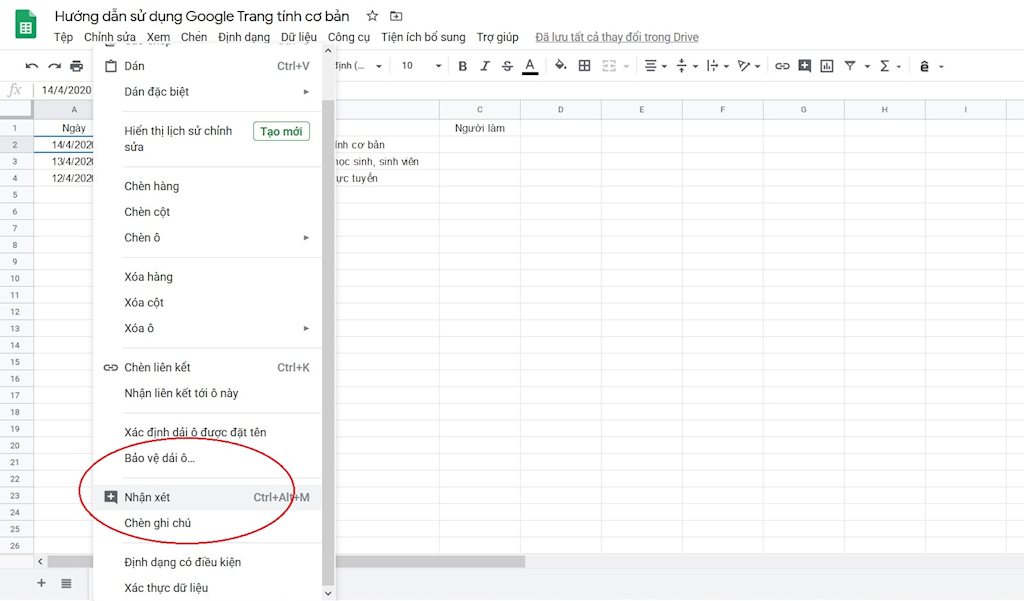Click the Undo icon

coord(31,65)
